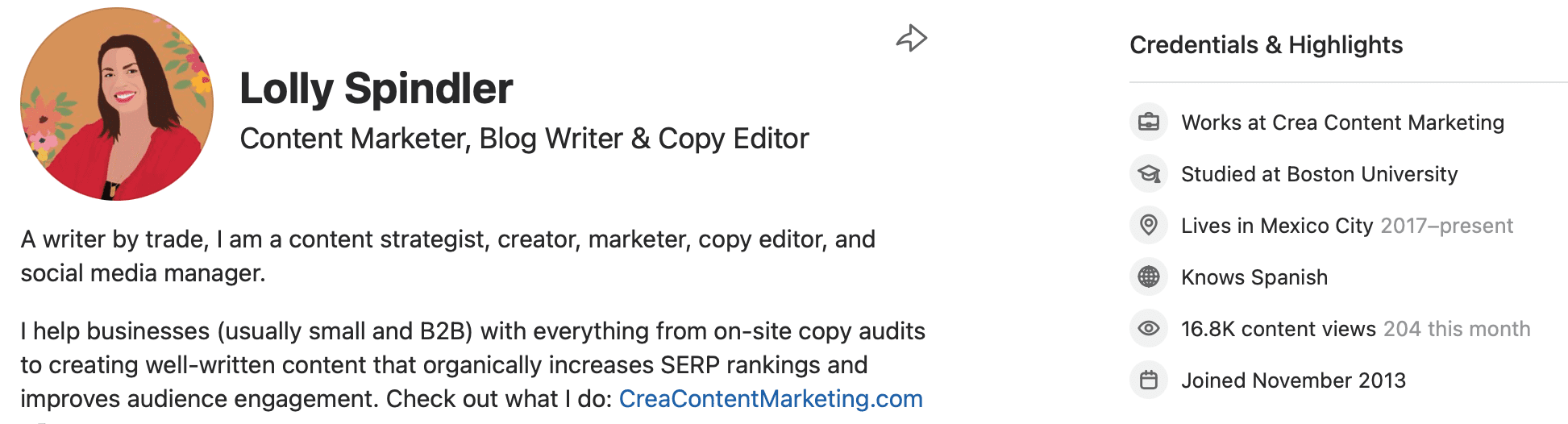Open Lolly Spindler's profile picture
Image resolution: width=1568 pixels, height=424 pixels.
click(x=117, y=104)
